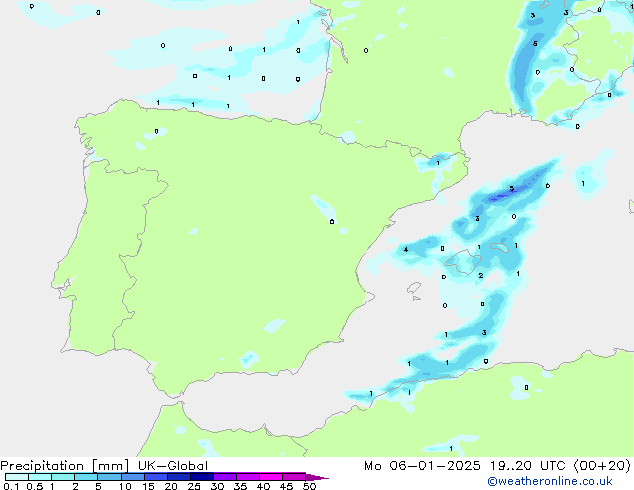634x490 pixels.
Task: Click the '(00+20)' forecast offset text
Action: [x=602, y=466]
